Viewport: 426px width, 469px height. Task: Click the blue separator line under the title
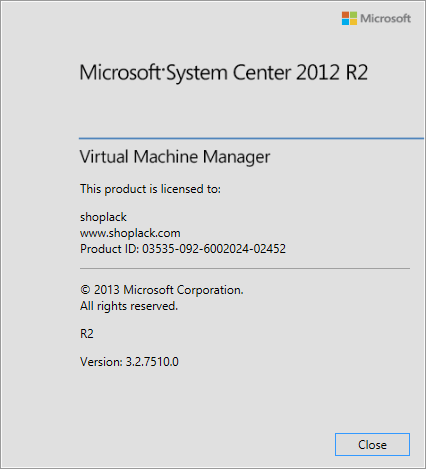coord(251,138)
